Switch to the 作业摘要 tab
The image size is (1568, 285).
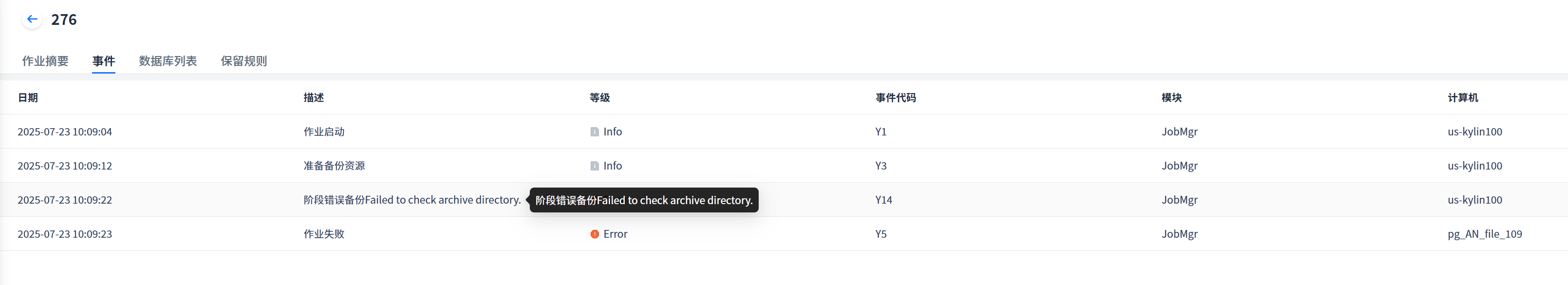45,61
